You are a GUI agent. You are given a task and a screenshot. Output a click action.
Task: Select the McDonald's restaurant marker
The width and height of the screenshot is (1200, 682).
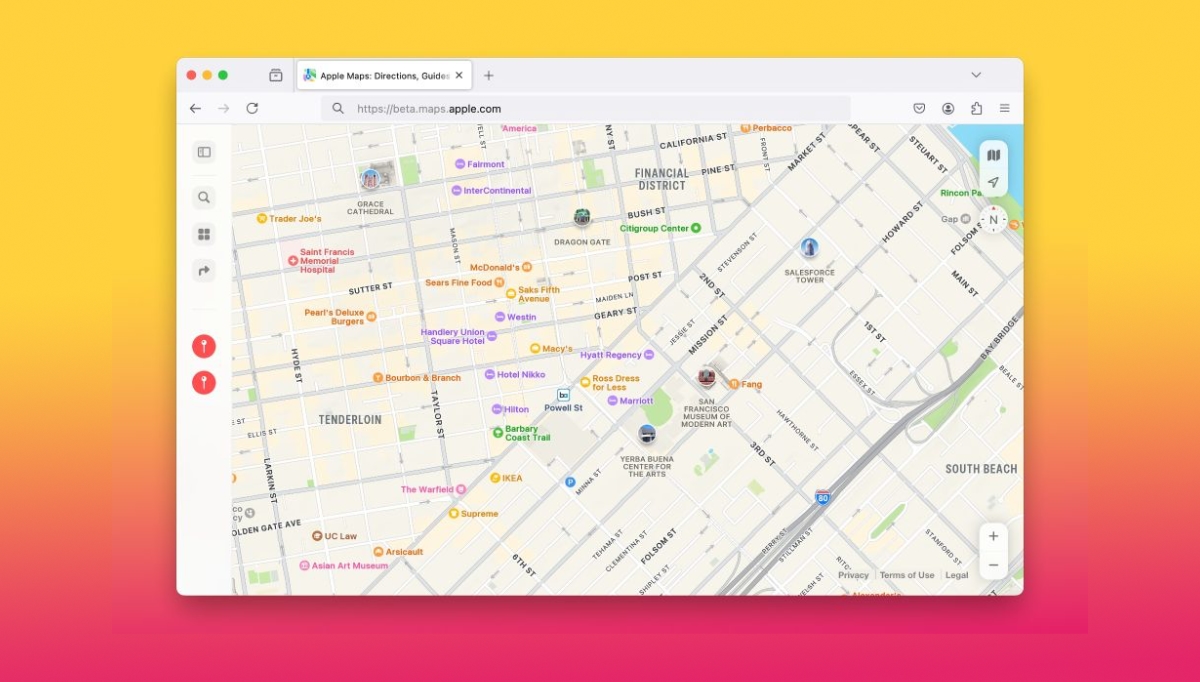click(527, 267)
